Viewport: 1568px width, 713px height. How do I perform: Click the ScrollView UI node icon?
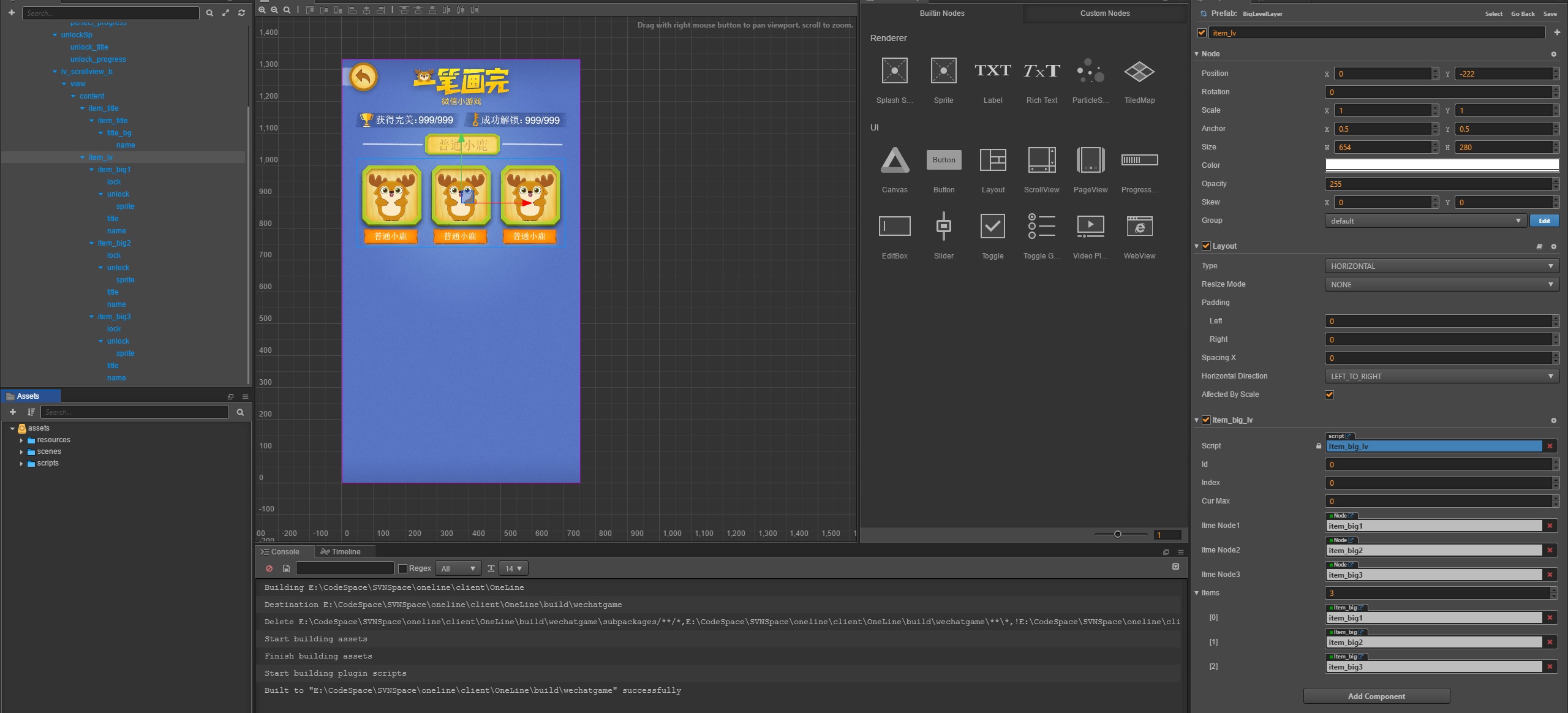pos(1041,160)
